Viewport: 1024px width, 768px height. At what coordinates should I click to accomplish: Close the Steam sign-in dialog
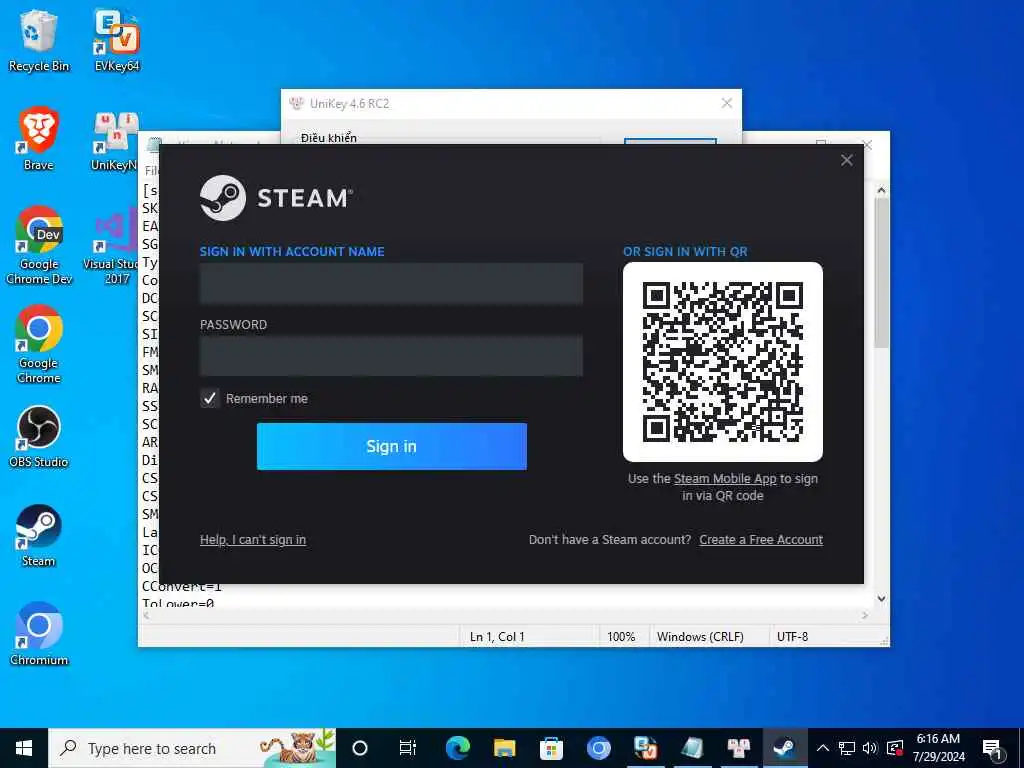847,160
